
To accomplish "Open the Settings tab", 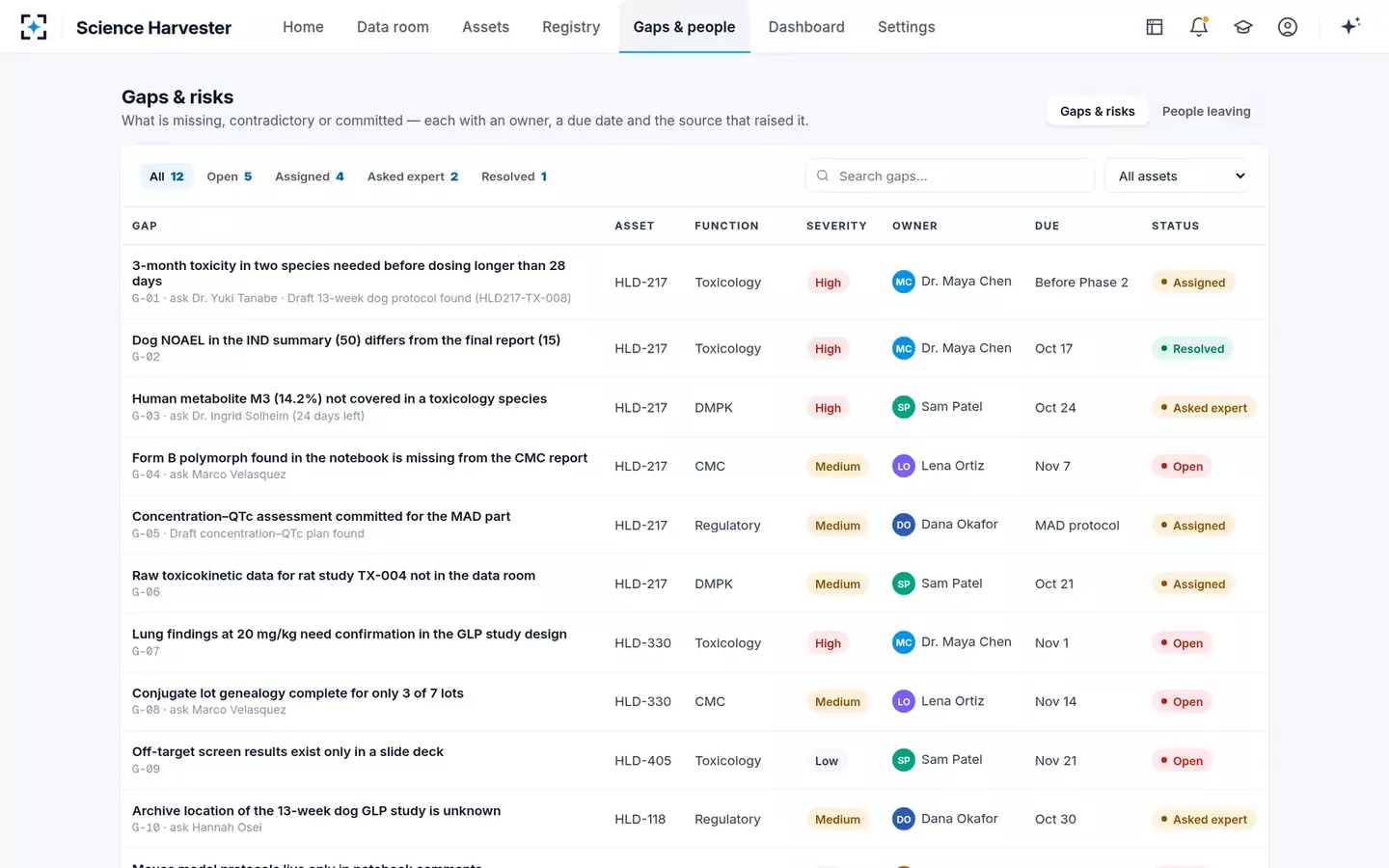I will (x=907, y=27).
